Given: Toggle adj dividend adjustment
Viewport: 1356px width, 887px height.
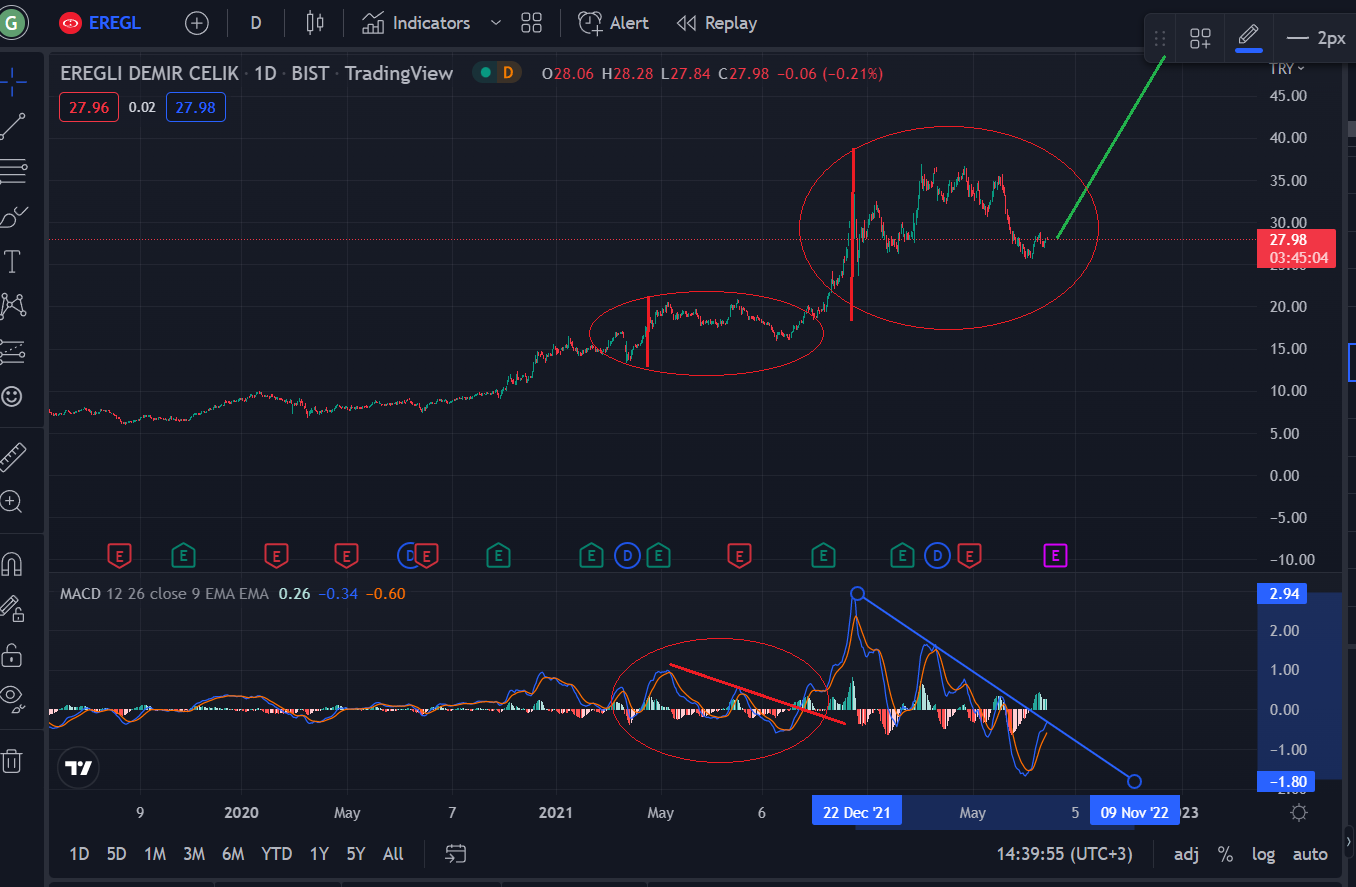Looking at the screenshot, I should pyautogui.click(x=1187, y=854).
